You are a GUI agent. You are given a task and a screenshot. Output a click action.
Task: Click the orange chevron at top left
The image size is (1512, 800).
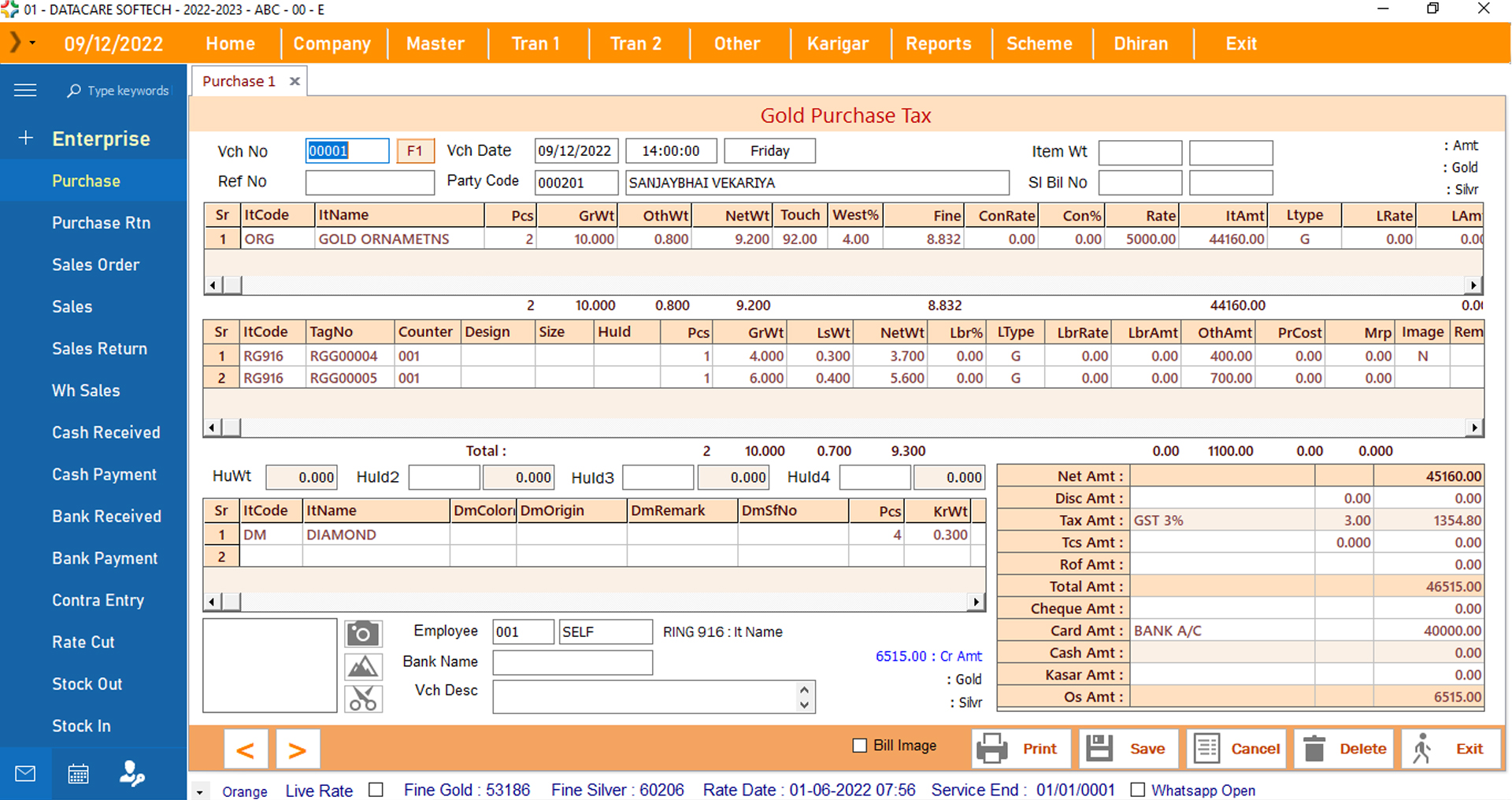tap(14, 42)
